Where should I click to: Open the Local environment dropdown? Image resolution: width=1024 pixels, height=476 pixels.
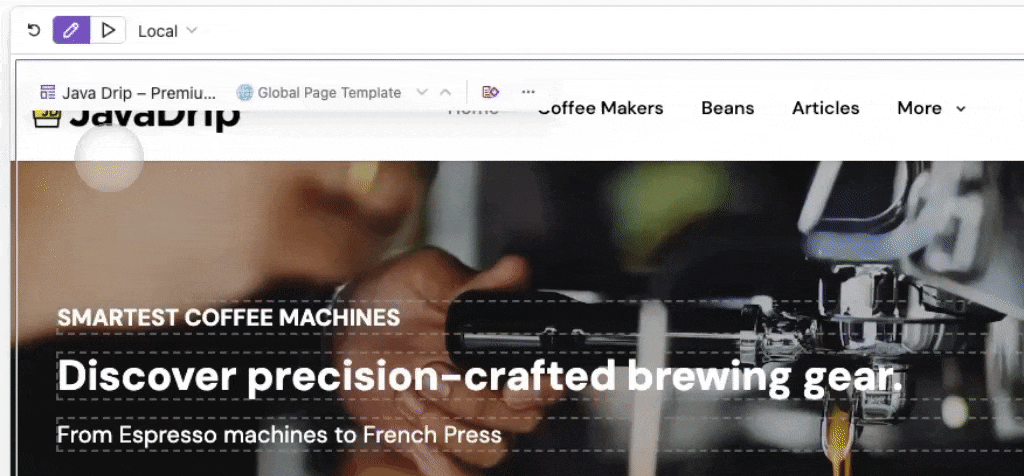[167, 31]
